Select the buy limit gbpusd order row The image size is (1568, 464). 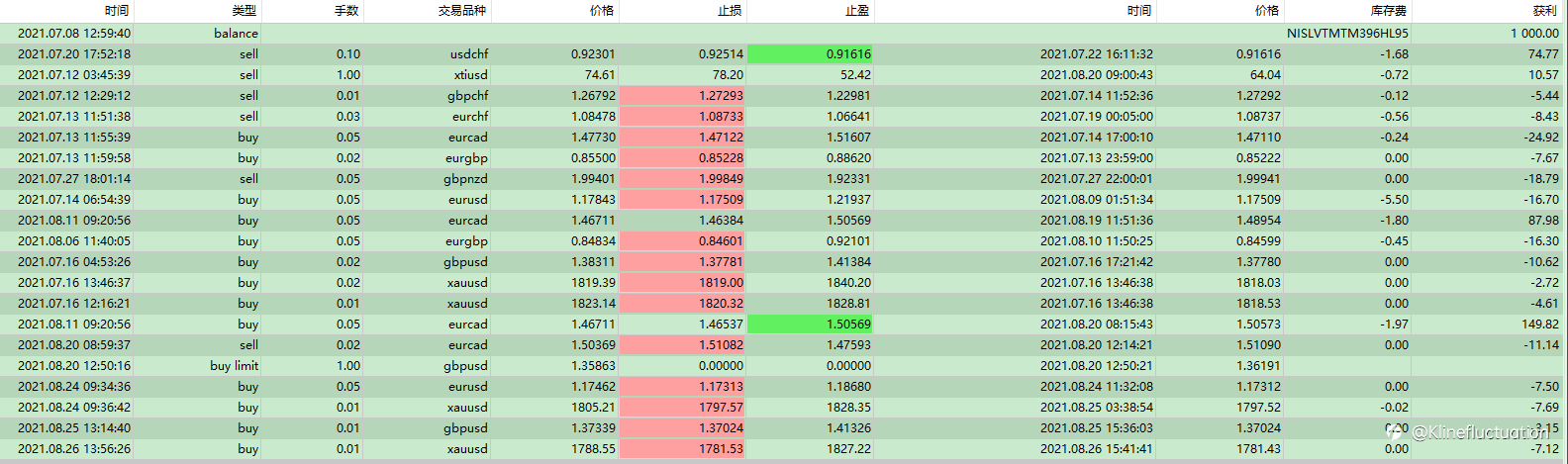[784, 365]
